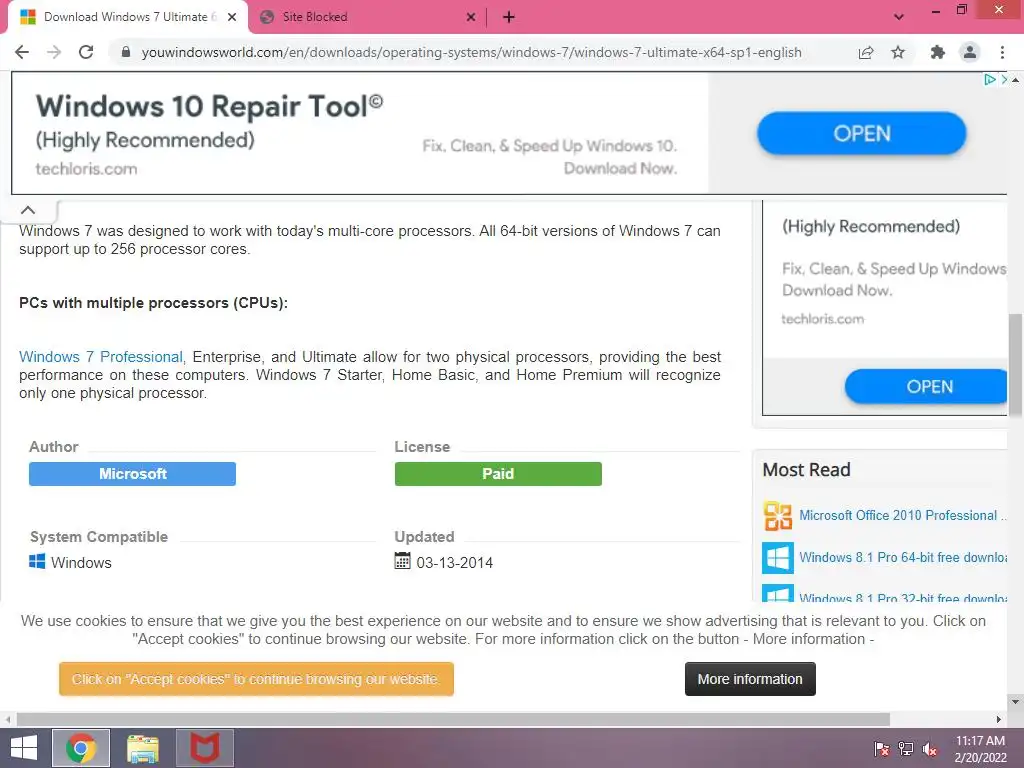Open Chrome profile avatar menu

(x=970, y=52)
